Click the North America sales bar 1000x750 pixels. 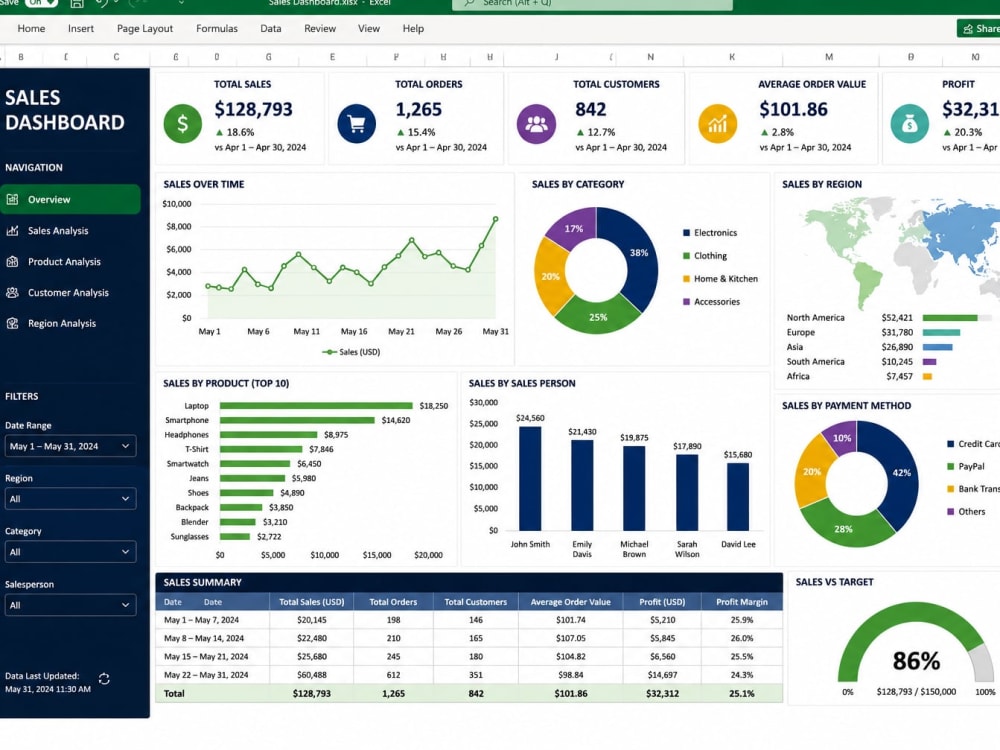click(x=950, y=318)
